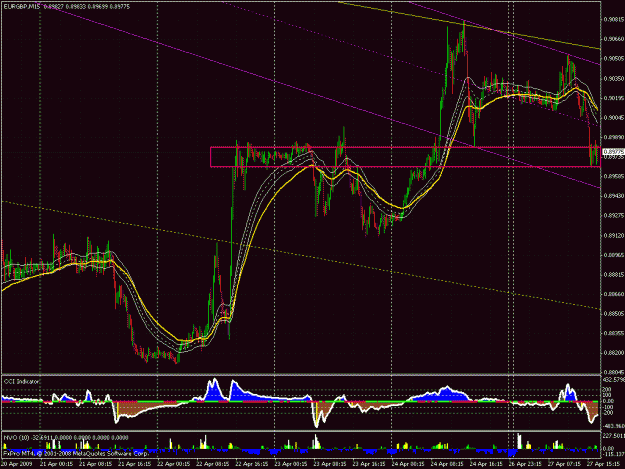The image size is (625, 469).
Task: Click the 23 Apr 08:15 time label
Action: click(x=330, y=464)
